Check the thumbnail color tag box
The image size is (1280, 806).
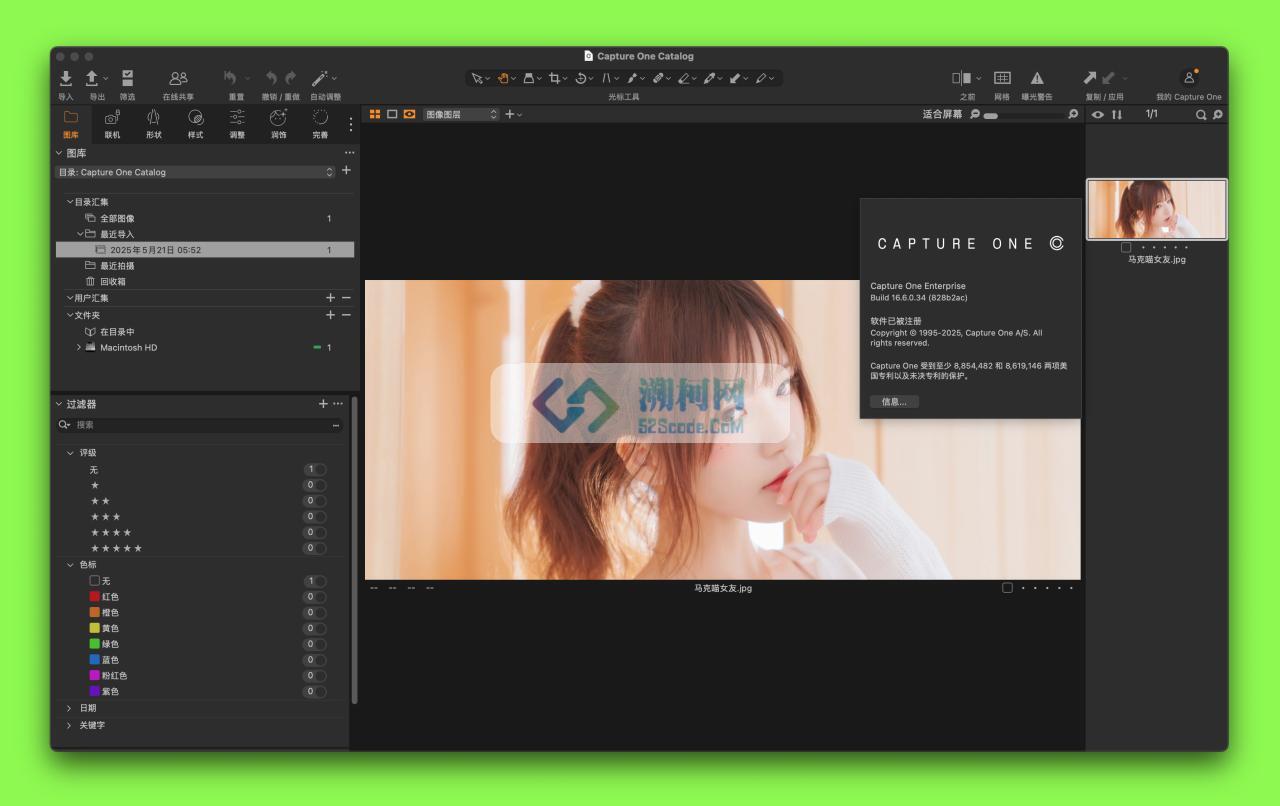tap(1126, 247)
